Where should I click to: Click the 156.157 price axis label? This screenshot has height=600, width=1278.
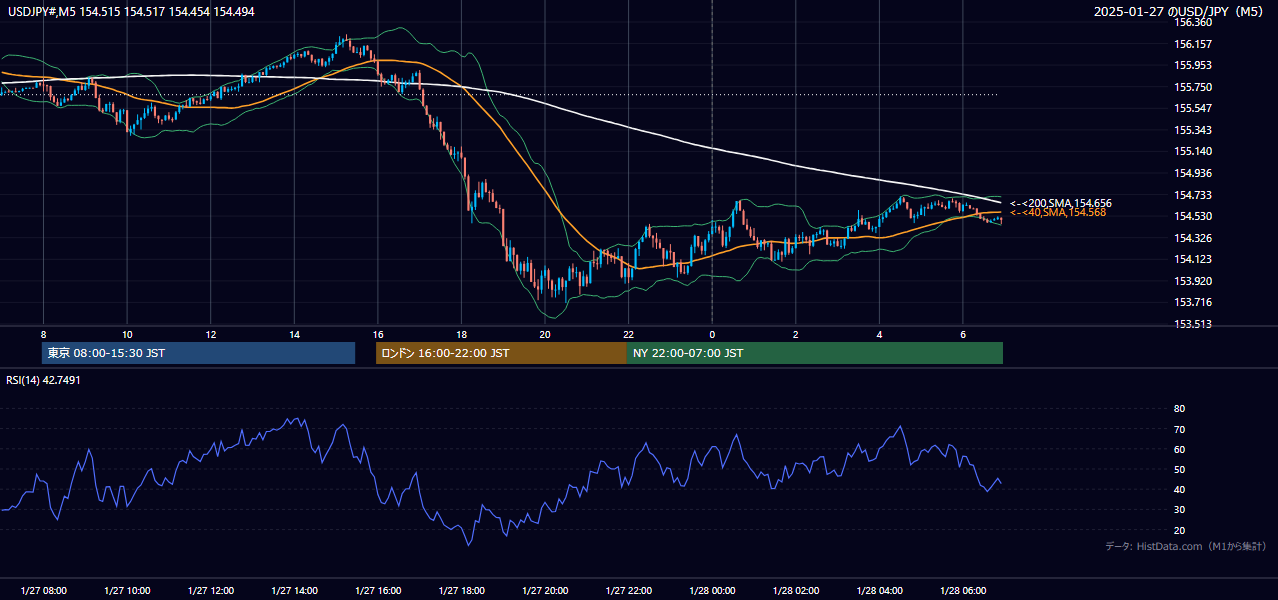(1194, 44)
